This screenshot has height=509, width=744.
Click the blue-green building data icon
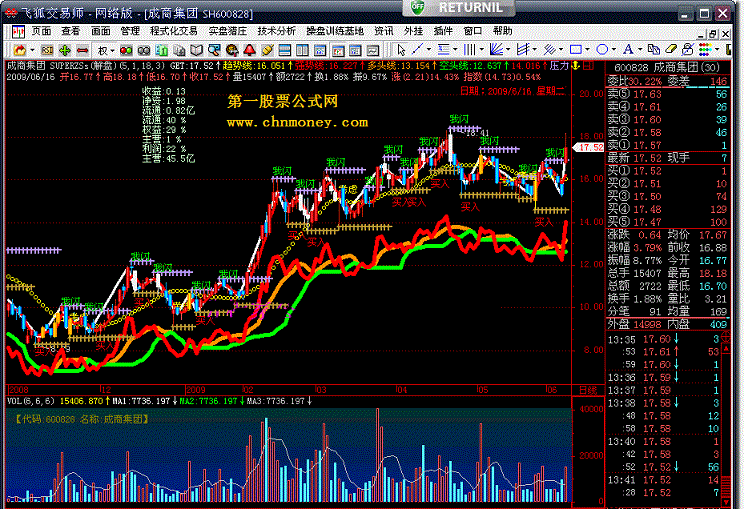[x=161, y=50]
